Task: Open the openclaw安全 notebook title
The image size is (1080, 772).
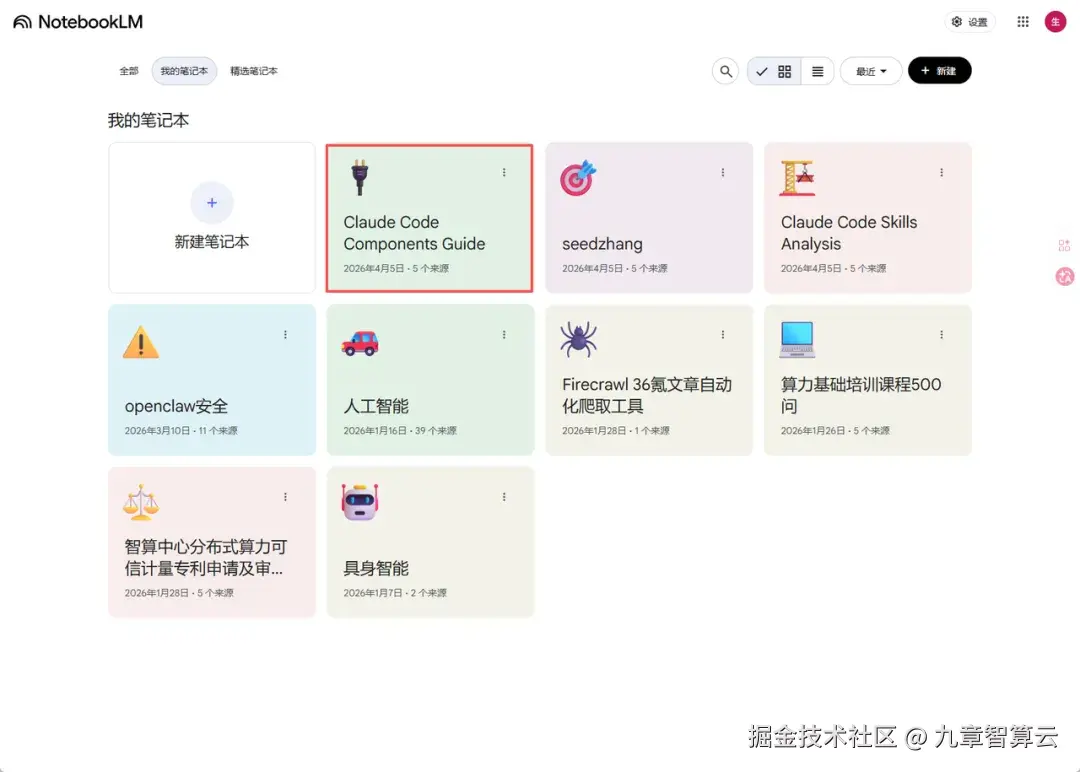Action: 176,406
